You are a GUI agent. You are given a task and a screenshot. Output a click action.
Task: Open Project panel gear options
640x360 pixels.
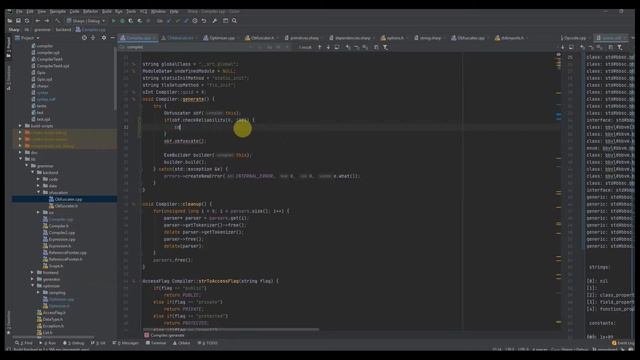click(104, 38)
